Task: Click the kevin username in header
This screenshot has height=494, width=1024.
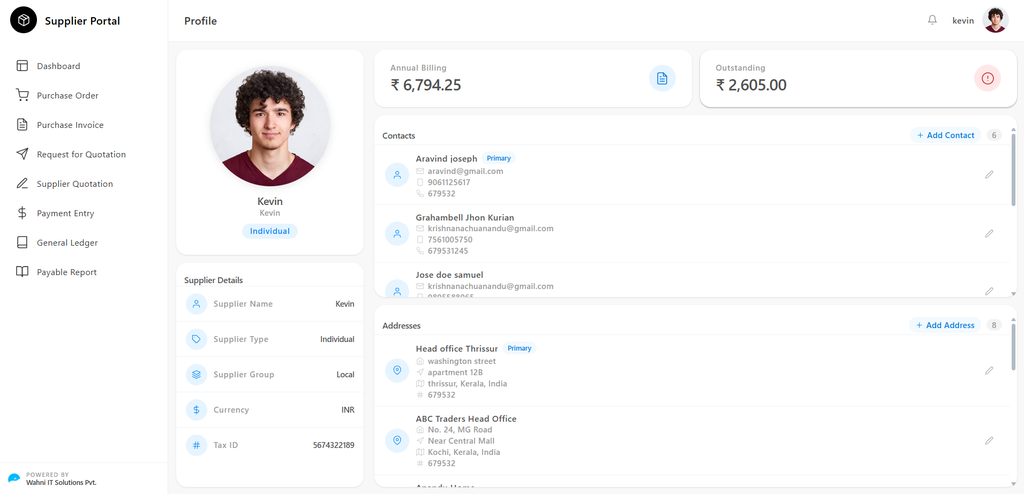Action: click(963, 21)
